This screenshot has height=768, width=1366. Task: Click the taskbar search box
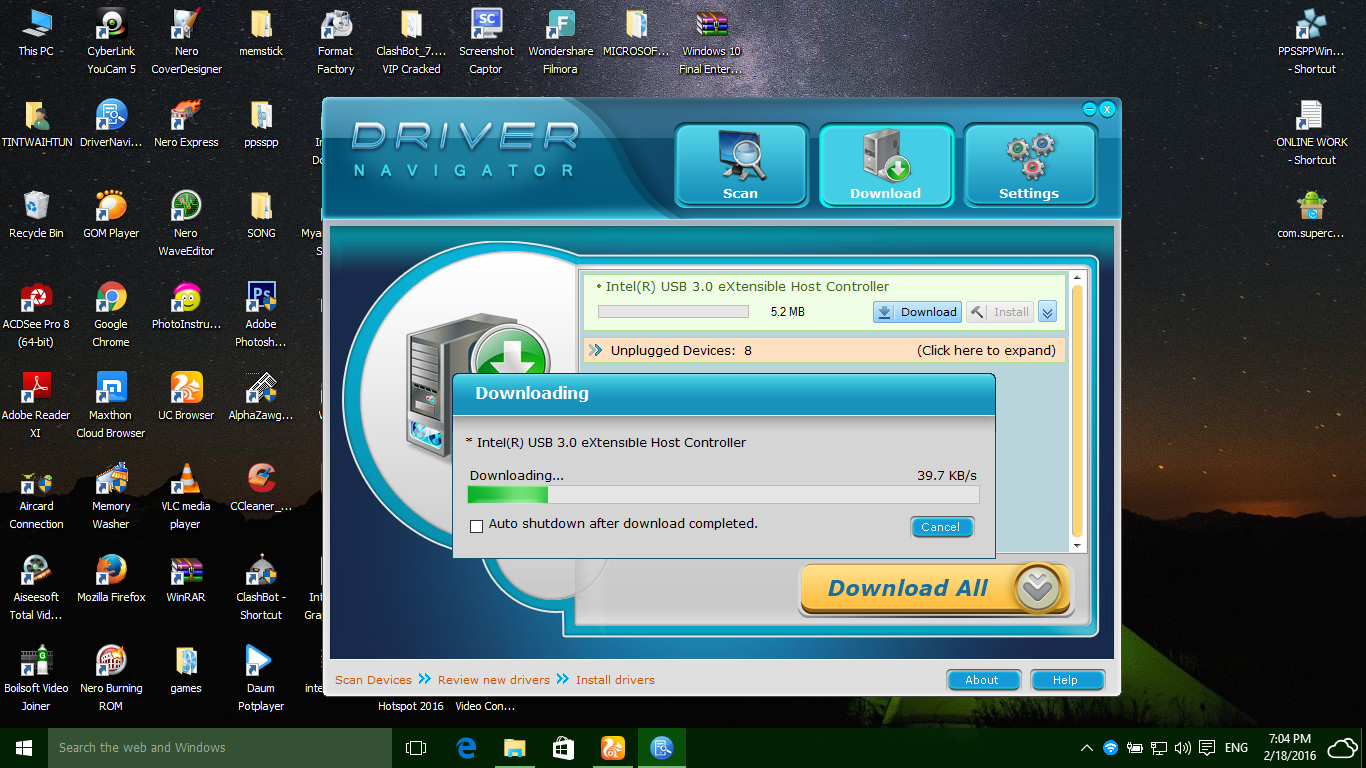click(220, 747)
